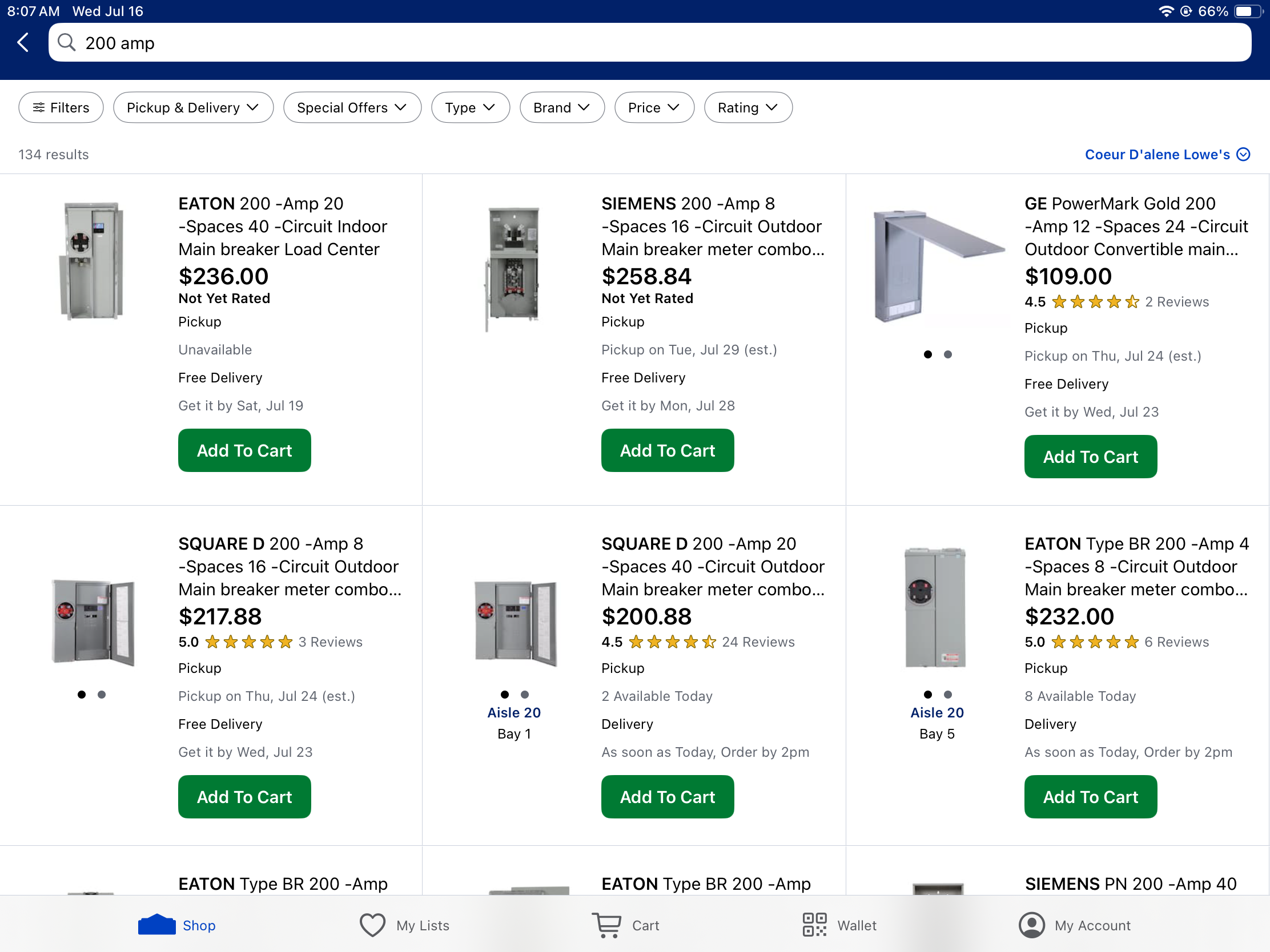Image resolution: width=1270 pixels, height=952 pixels.
Task: Add EATON Type BR $232.00 to cart
Action: tap(1091, 797)
